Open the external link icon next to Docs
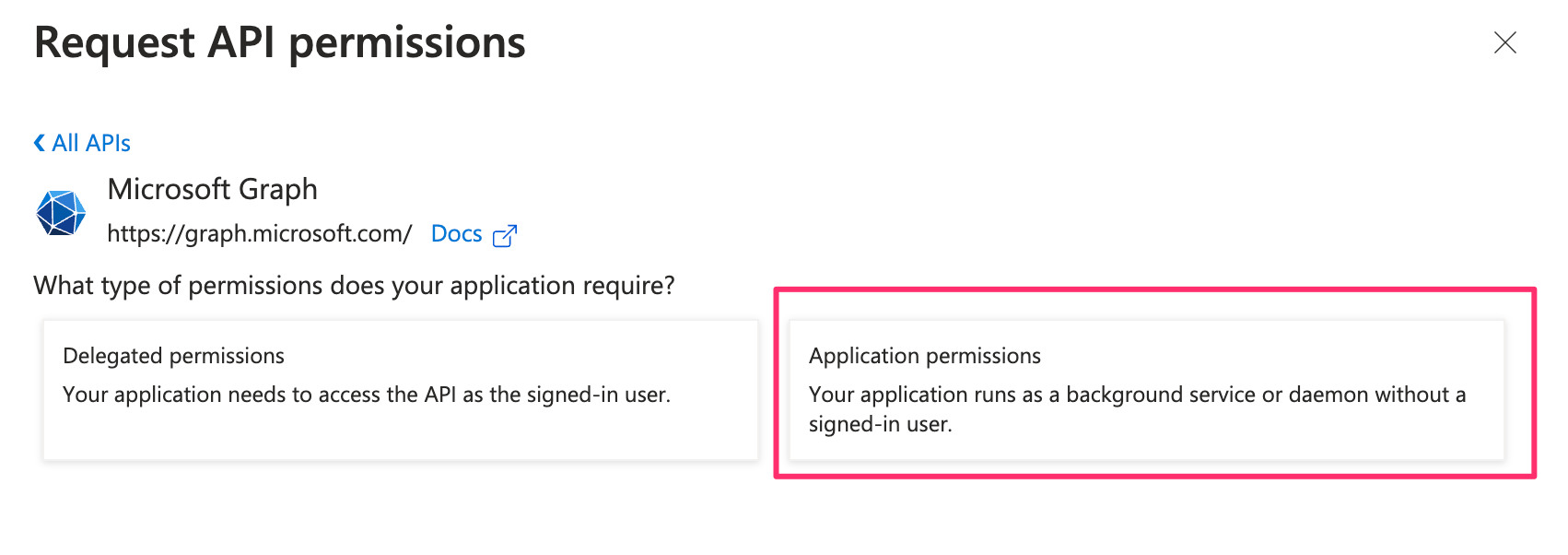 click(505, 236)
